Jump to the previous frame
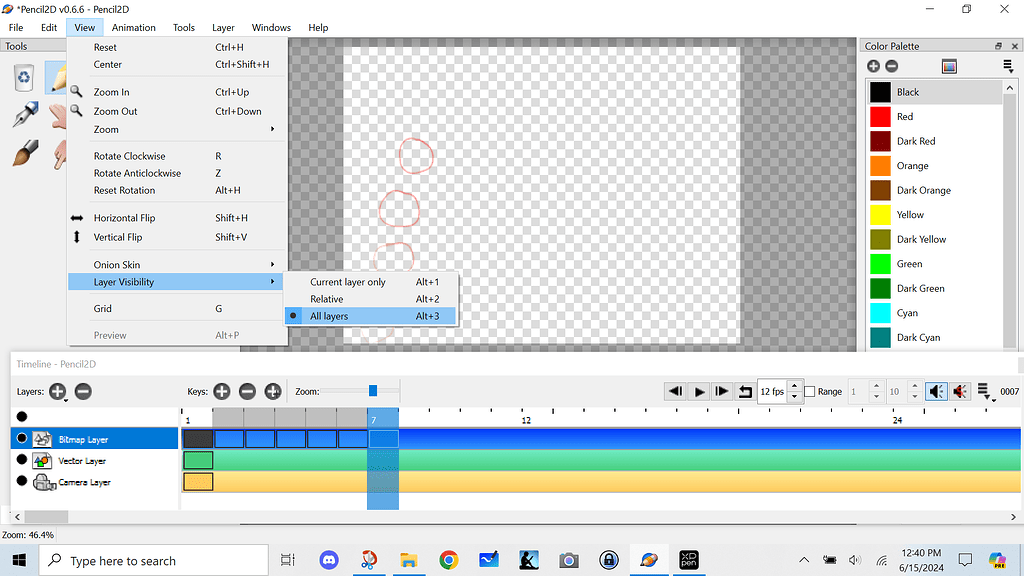The height and width of the screenshot is (576, 1024). coord(675,391)
